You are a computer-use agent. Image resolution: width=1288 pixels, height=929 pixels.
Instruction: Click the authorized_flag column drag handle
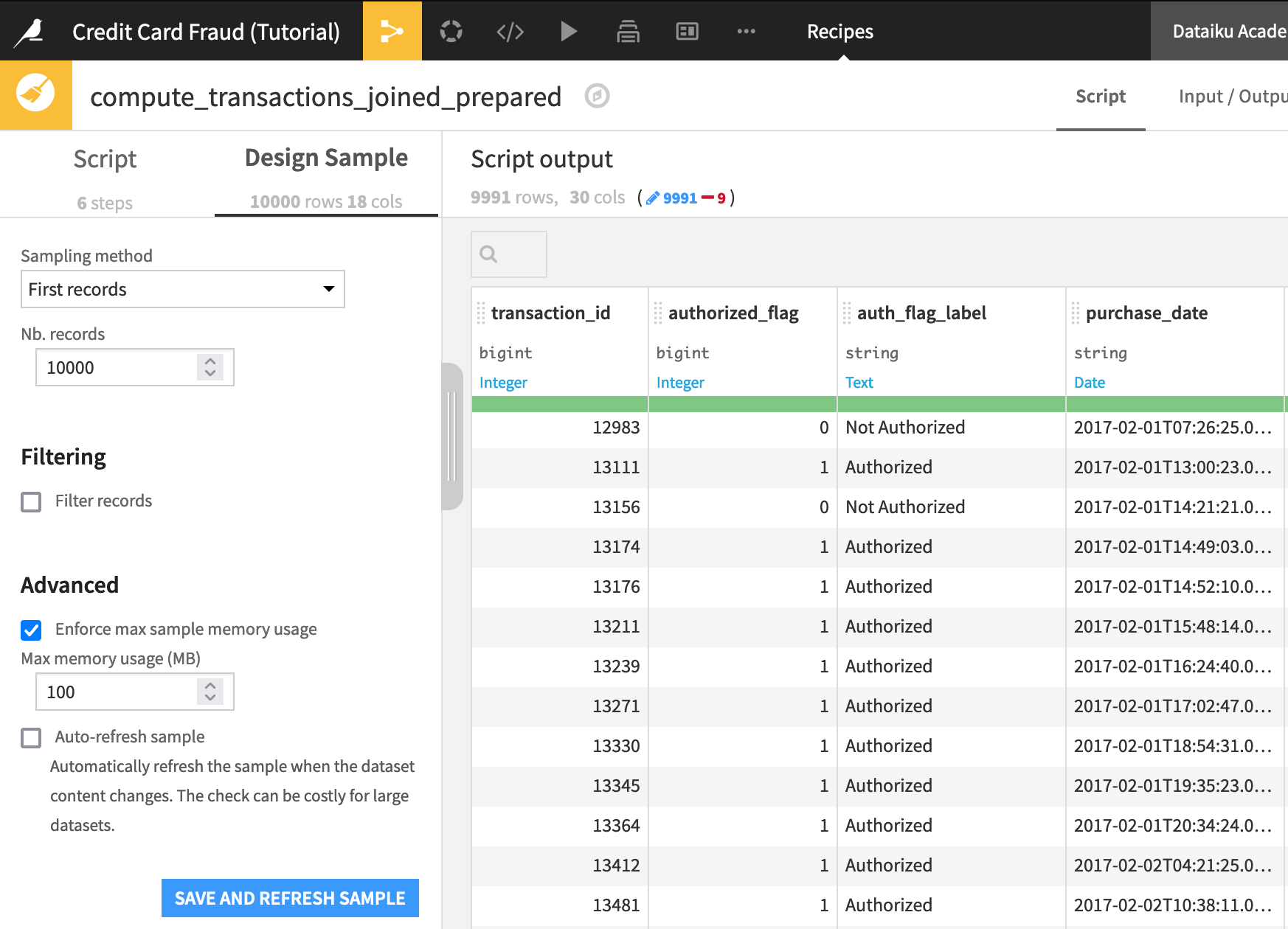coord(658,313)
